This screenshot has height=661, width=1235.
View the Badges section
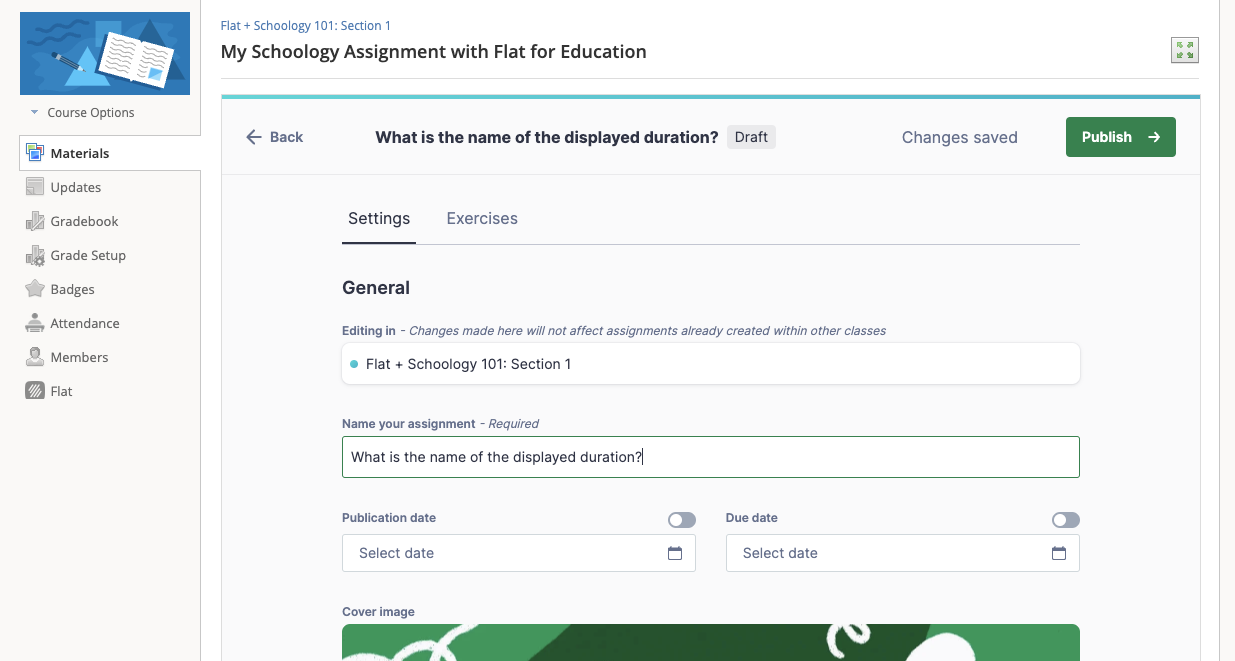[x=70, y=289]
